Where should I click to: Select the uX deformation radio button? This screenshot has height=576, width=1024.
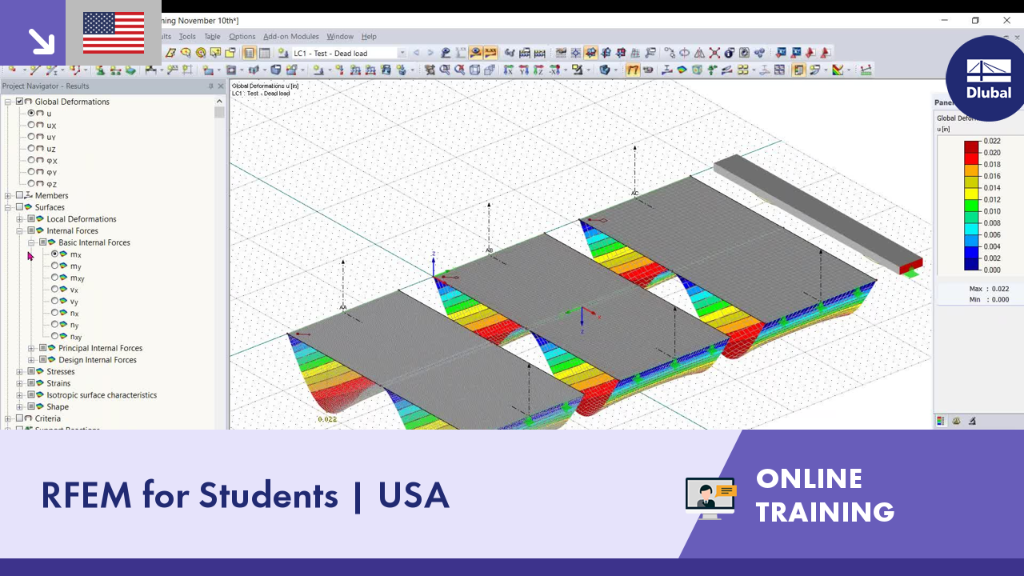[x=31, y=125]
